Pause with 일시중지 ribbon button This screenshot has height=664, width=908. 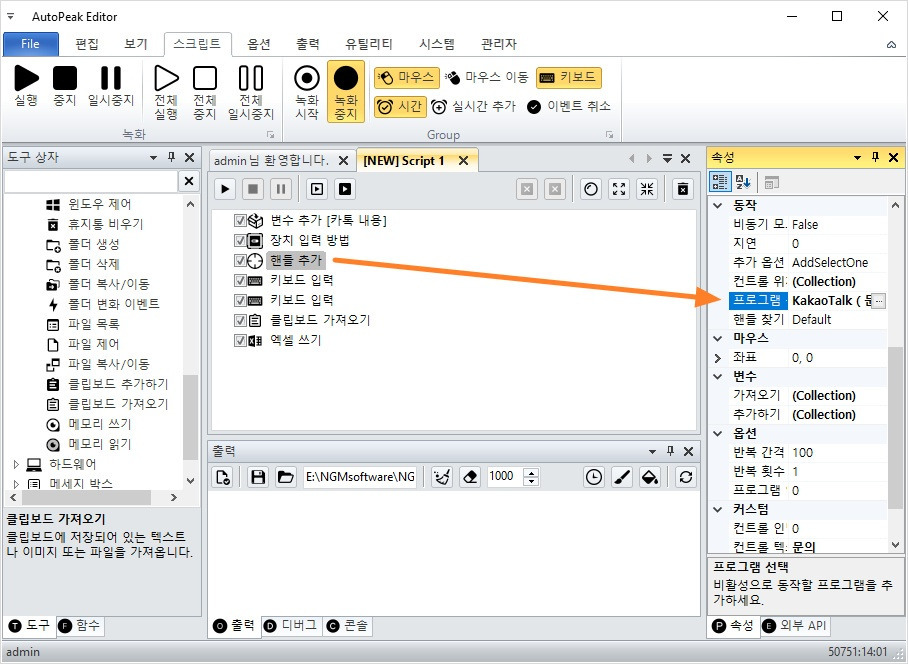[x=111, y=86]
